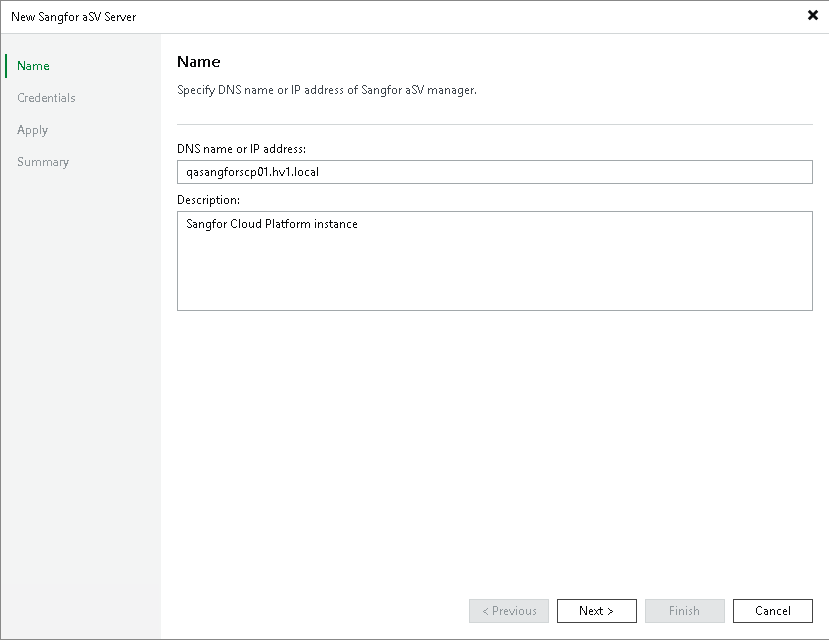
Task: Click the Cancel button
Action: tap(772, 611)
